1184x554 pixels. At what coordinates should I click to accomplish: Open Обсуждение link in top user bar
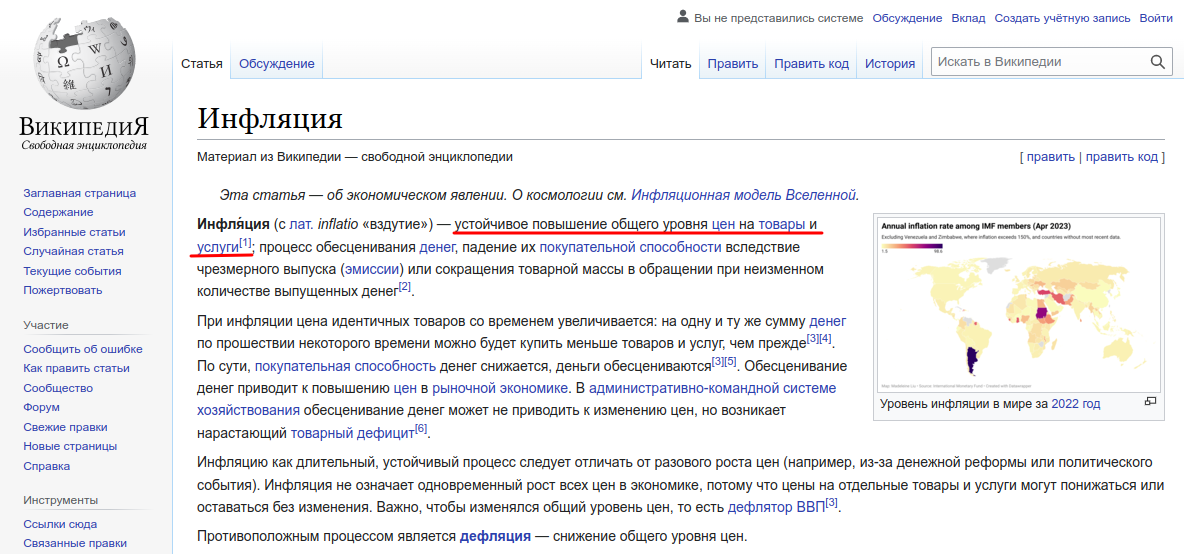tap(907, 17)
